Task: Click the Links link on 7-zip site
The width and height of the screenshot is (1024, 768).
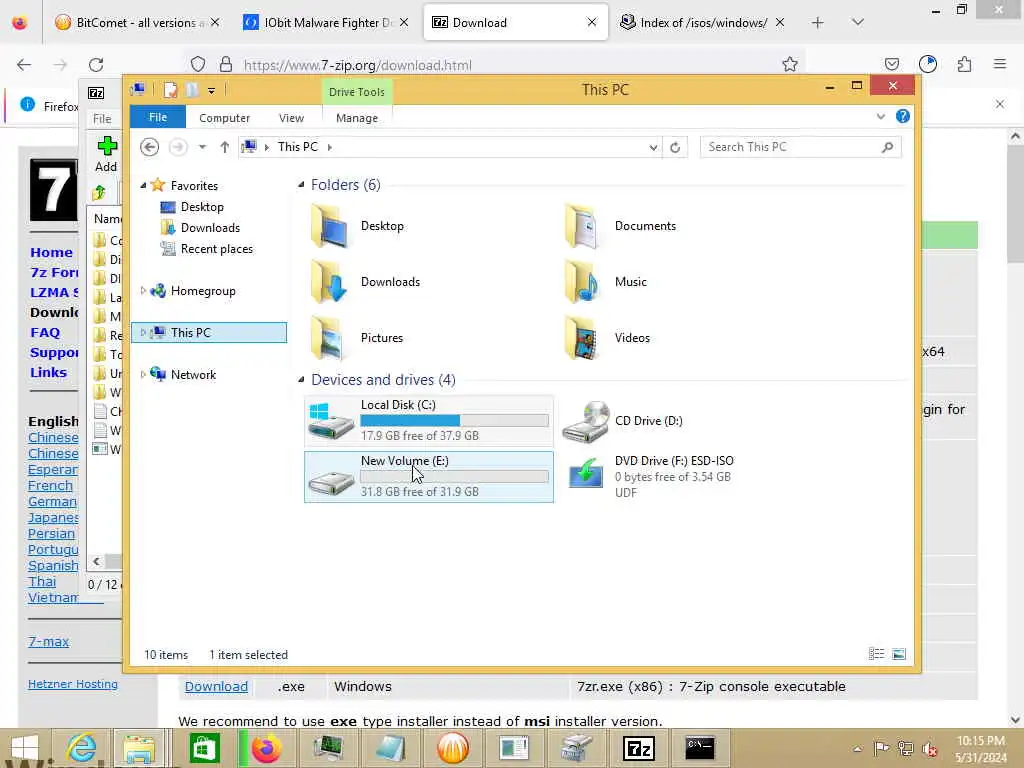Action: coord(48,372)
